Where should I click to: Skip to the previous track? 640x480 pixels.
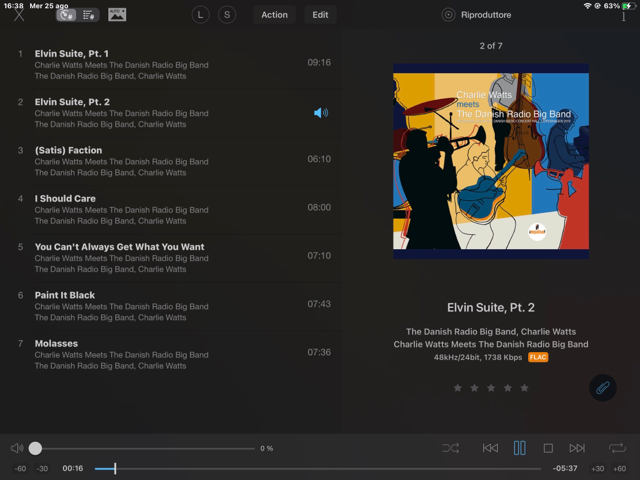pyautogui.click(x=490, y=448)
